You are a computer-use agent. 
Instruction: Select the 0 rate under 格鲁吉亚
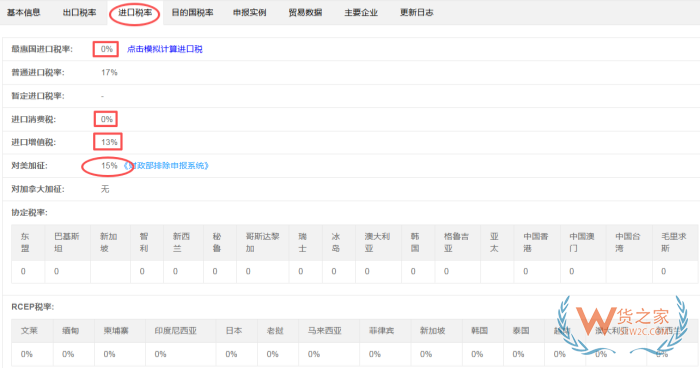click(x=446, y=271)
